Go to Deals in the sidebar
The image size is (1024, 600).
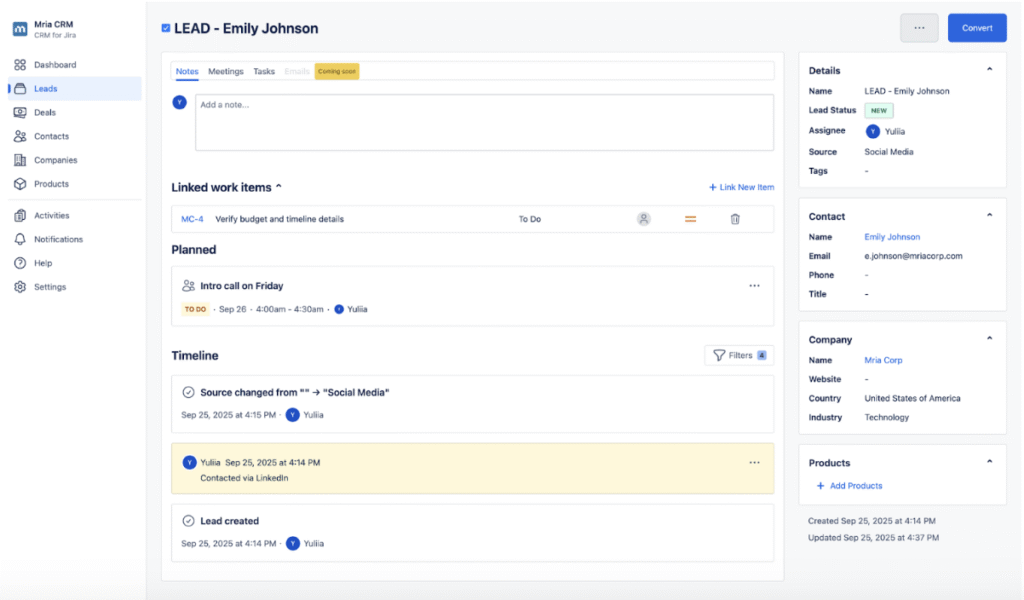pyautogui.click(x=44, y=112)
